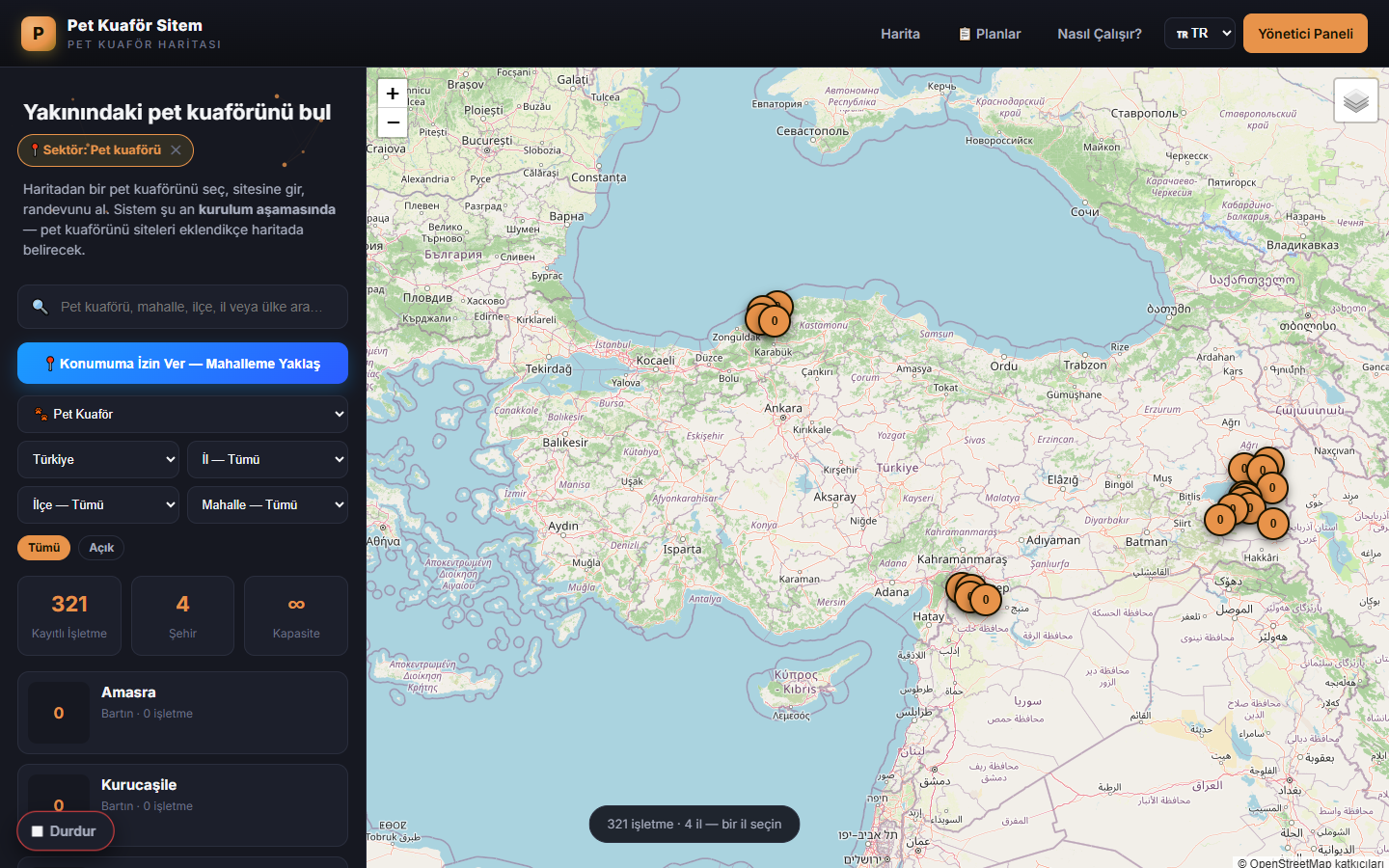Click the frontmost 0 marker near Zonguldak

click(775, 321)
